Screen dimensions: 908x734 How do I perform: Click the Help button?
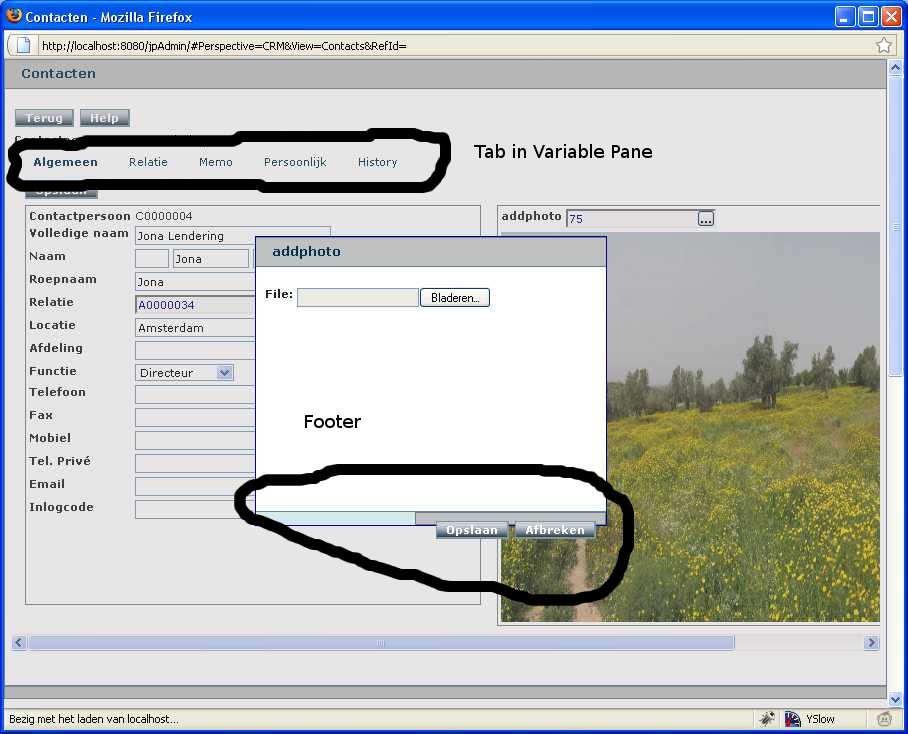point(104,118)
